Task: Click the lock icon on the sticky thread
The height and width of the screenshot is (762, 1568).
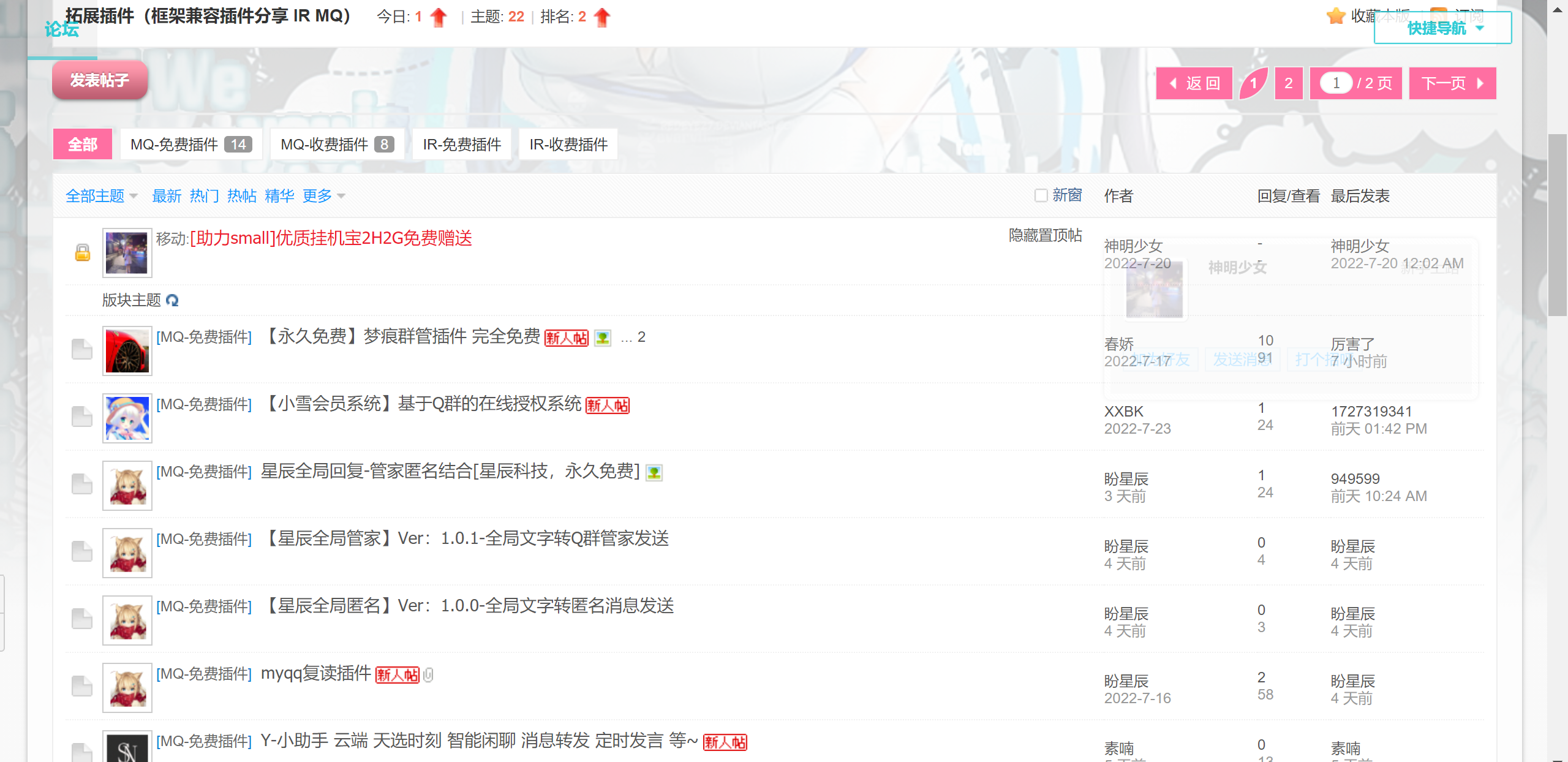Action: tap(83, 252)
